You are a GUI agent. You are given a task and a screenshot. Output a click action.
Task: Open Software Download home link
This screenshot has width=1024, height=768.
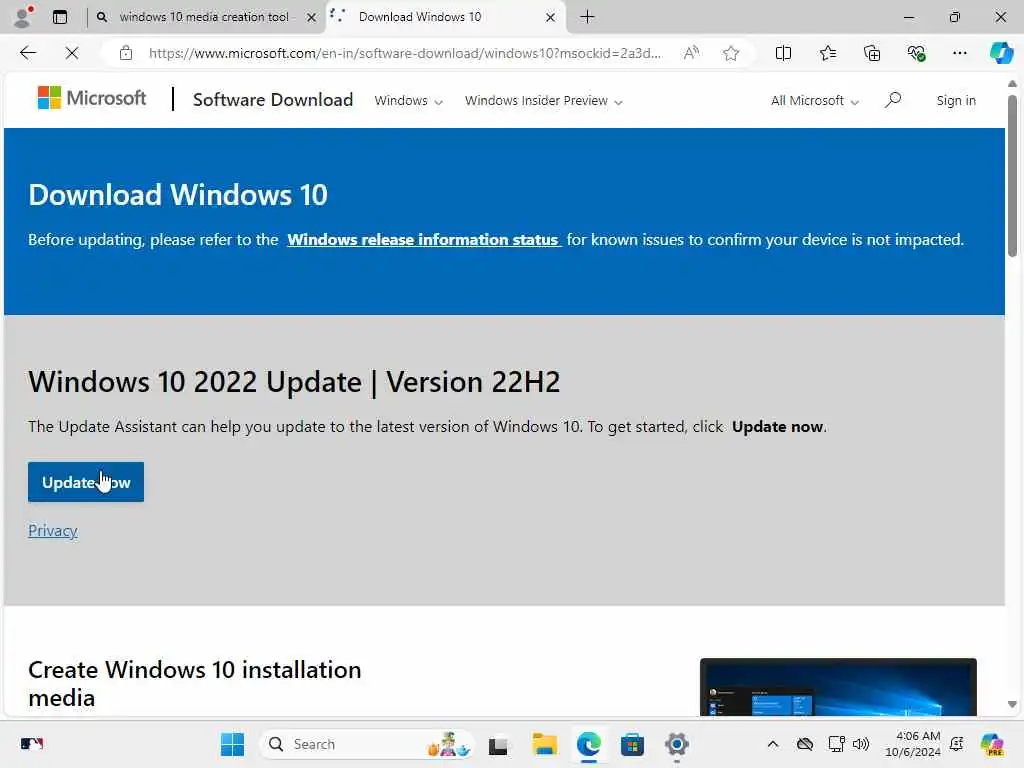tap(272, 100)
